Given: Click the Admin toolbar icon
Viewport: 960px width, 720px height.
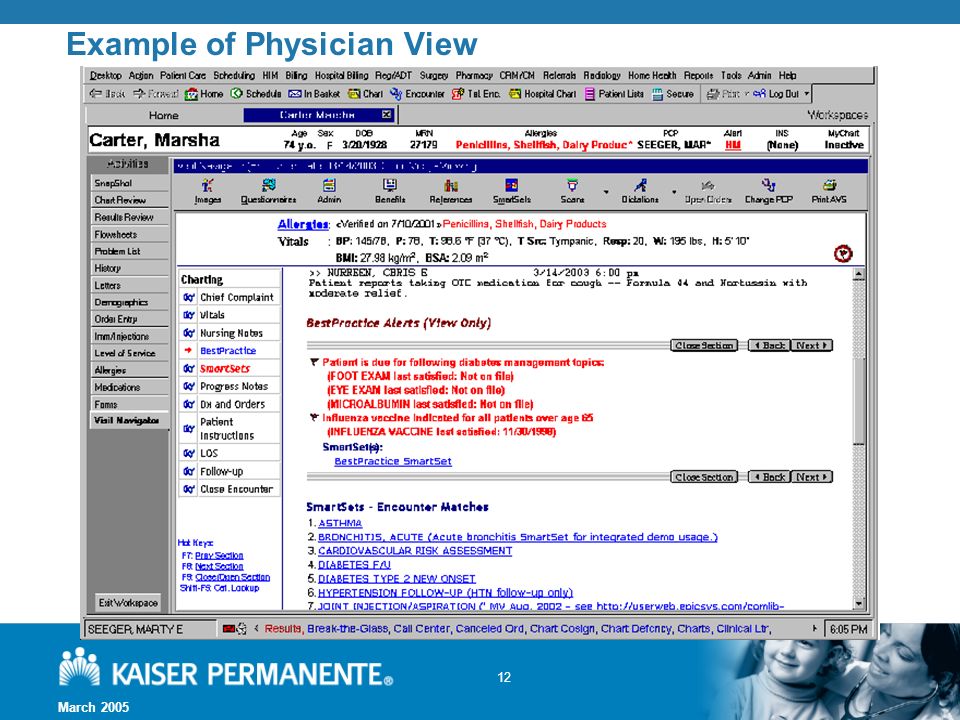Looking at the screenshot, I should click(329, 192).
